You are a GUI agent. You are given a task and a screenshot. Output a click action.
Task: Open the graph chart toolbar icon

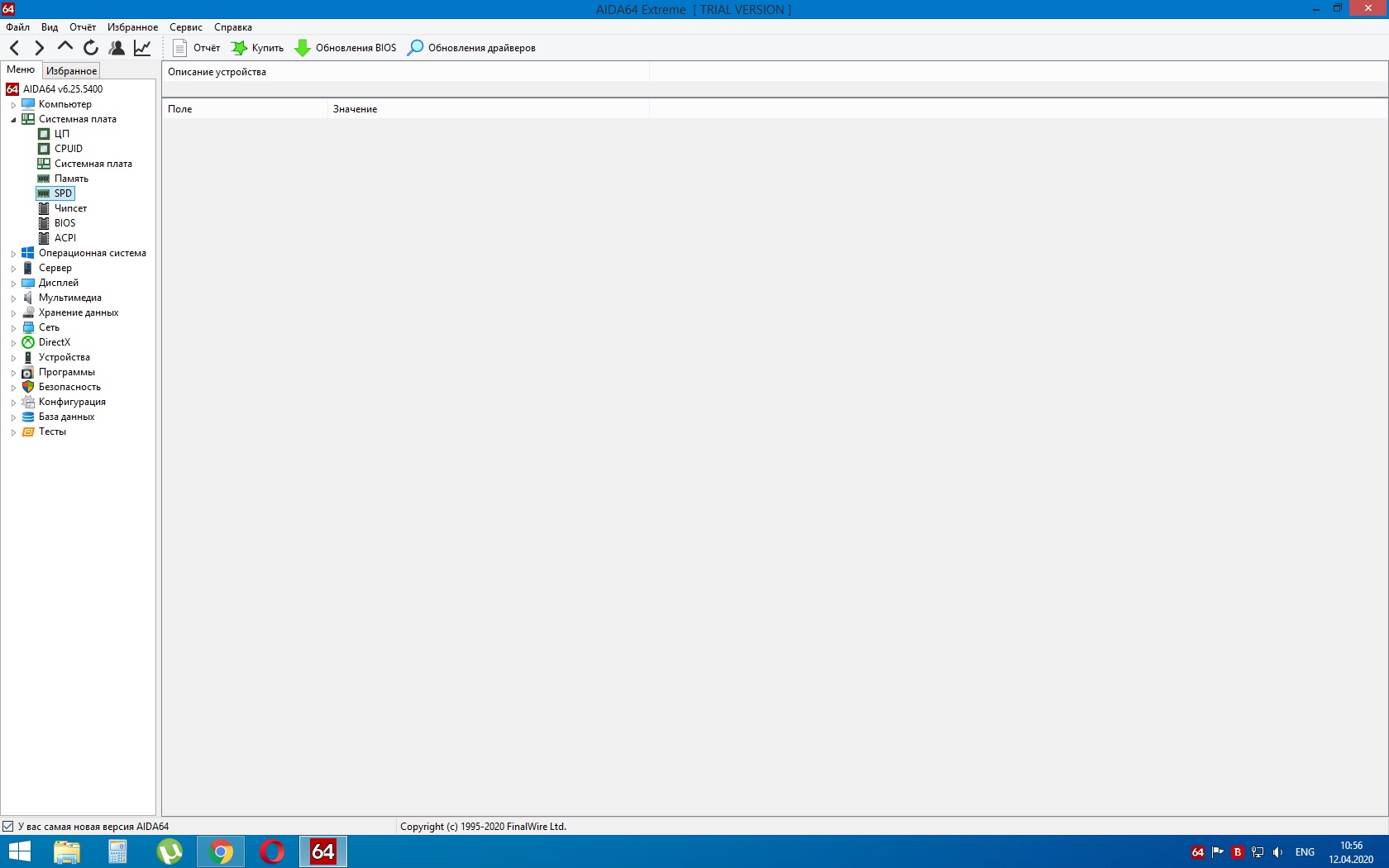pos(142,48)
